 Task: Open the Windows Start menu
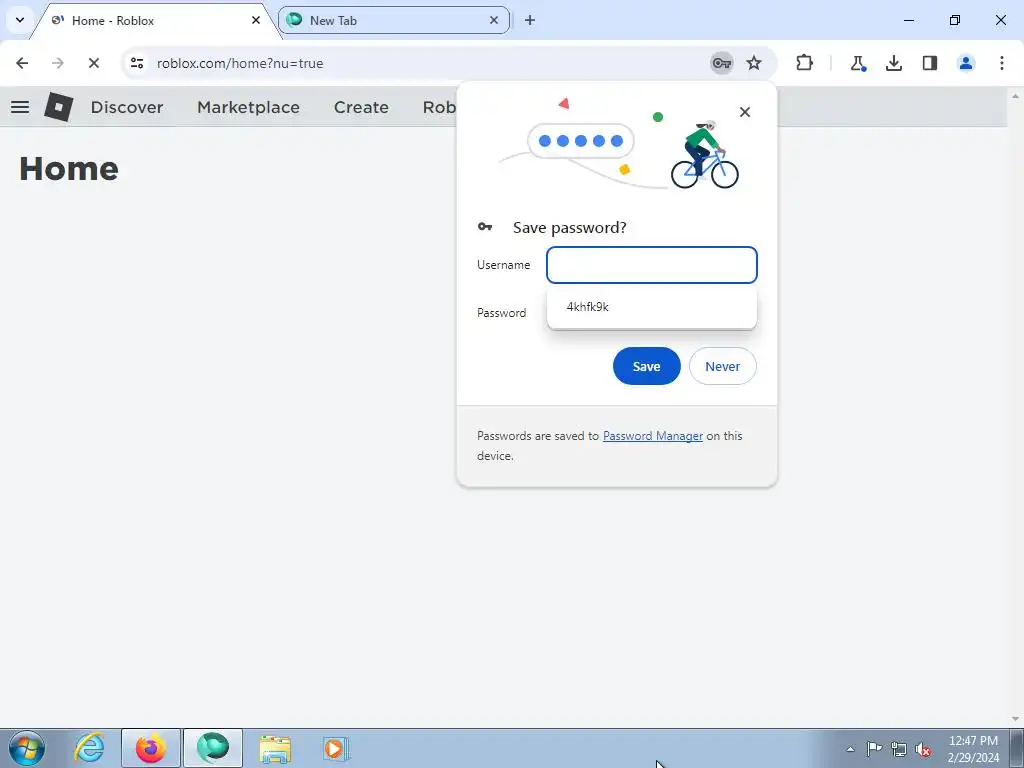pyautogui.click(x=27, y=748)
